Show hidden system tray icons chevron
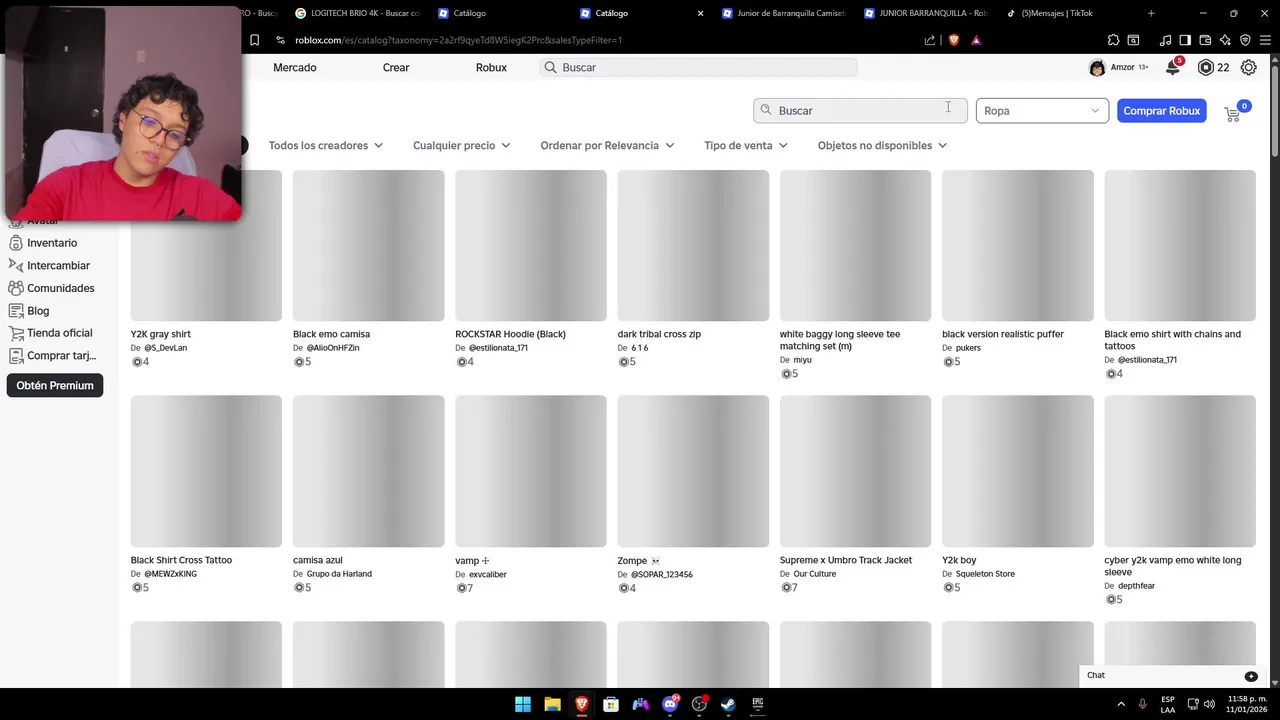This screenshot has height=720, width=1280. tap(1121, 704)
